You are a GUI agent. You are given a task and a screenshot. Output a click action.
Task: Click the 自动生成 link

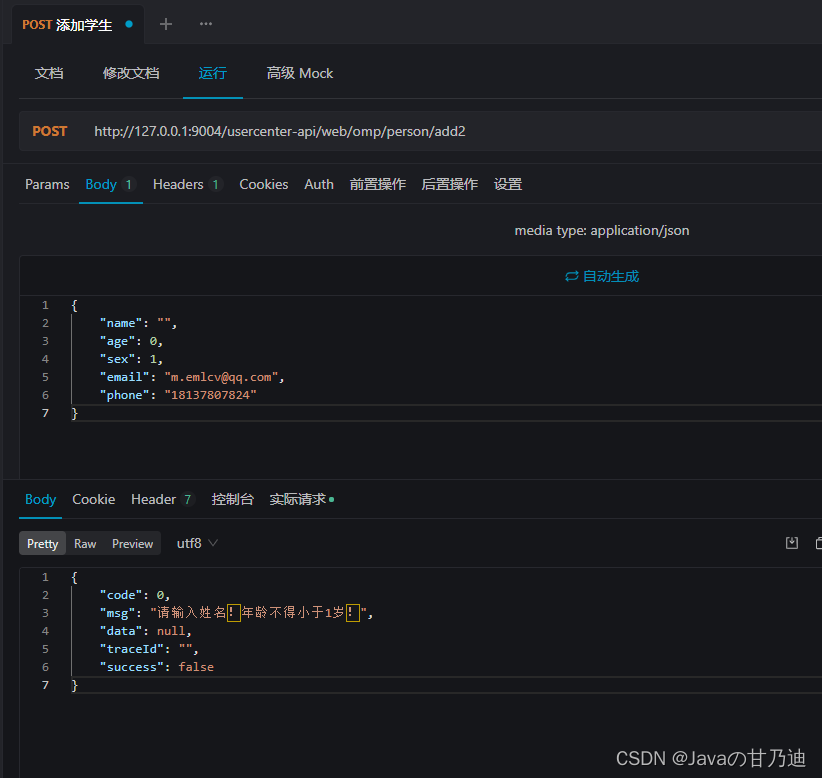[x=611, y=276]
